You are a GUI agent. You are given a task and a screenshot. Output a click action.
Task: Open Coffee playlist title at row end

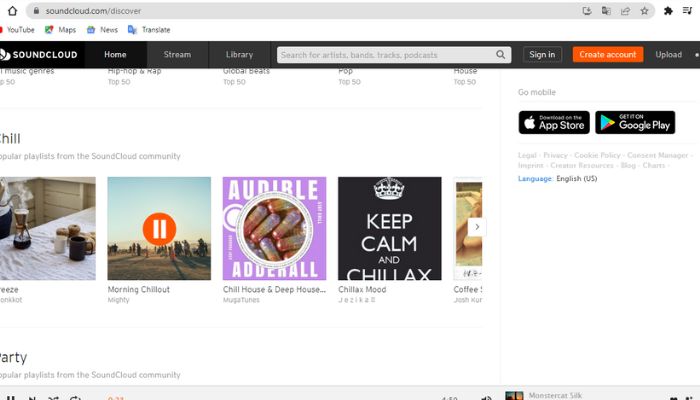pos(467,289)
